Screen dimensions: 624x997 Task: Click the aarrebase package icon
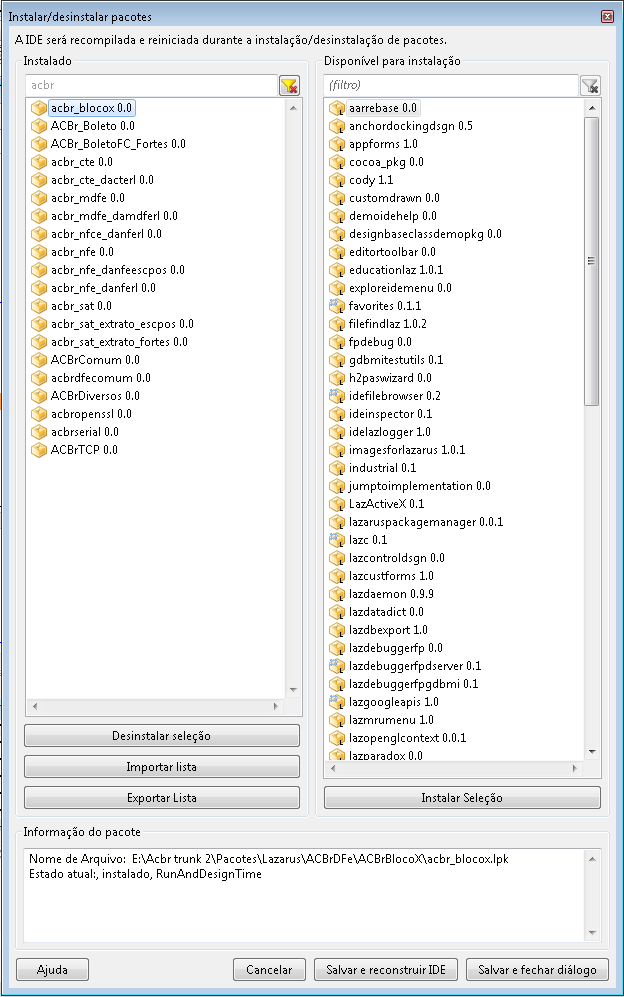[x=336, y=108]
